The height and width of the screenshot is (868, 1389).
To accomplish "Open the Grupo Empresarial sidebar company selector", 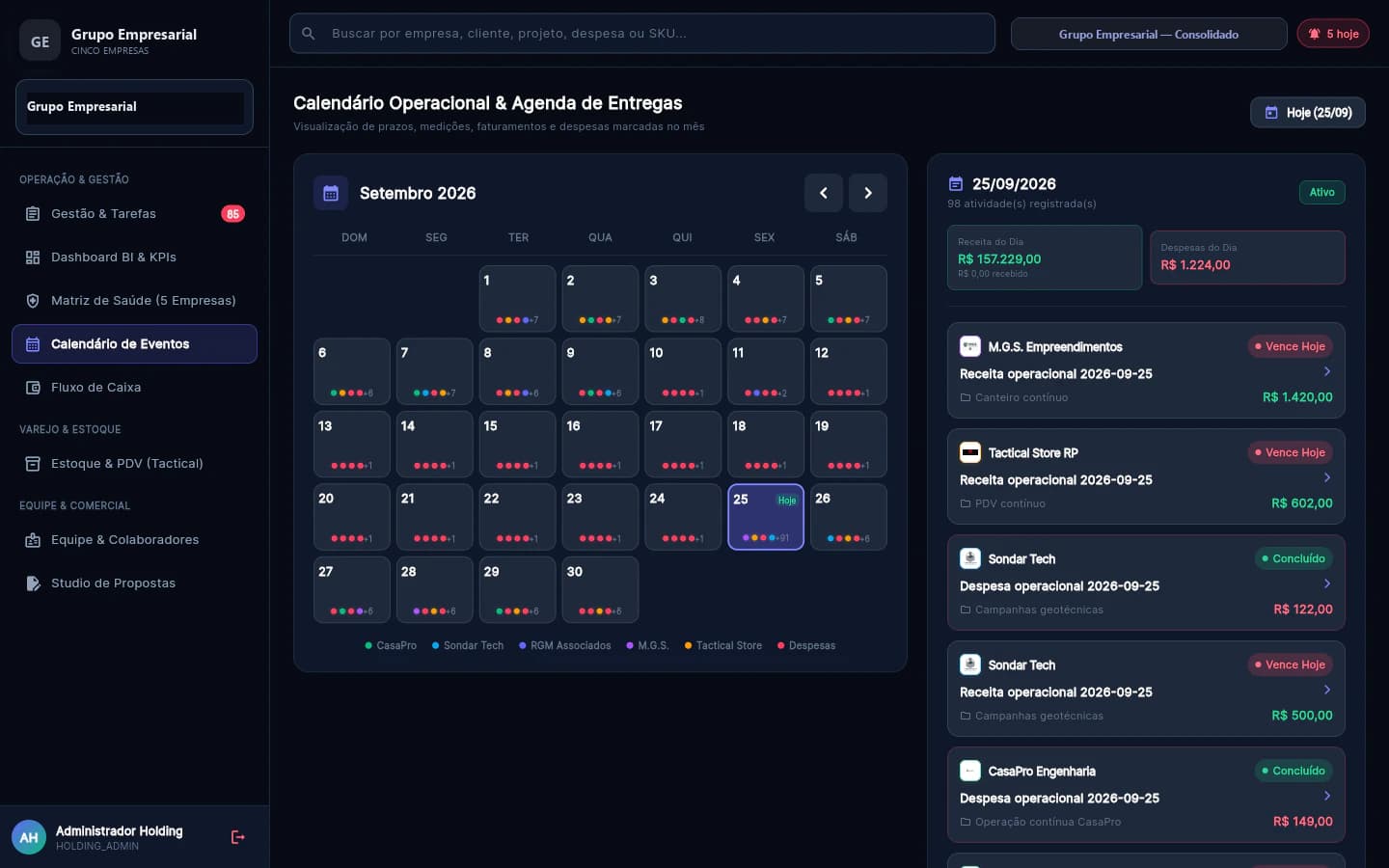I will pos(134,107).
